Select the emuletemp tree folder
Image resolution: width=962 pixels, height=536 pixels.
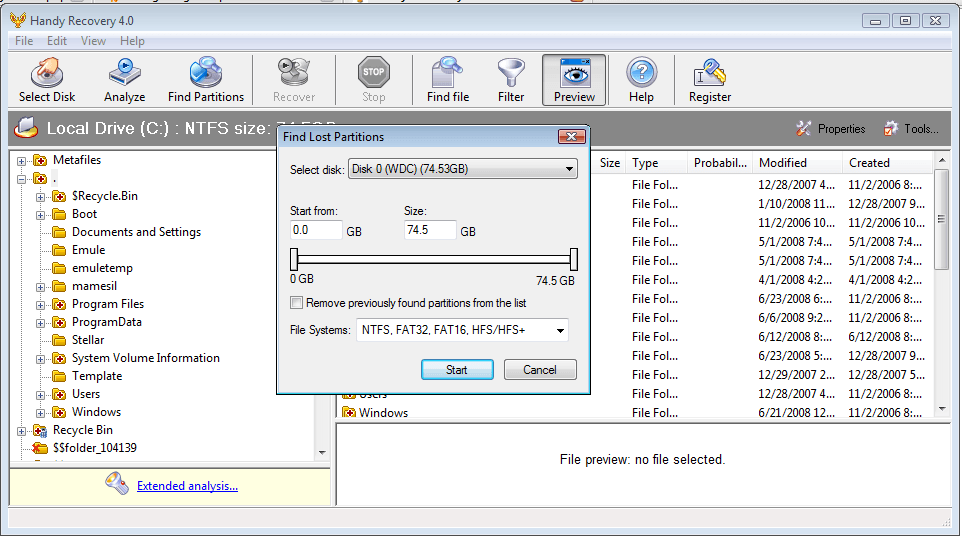coord(102,268)
